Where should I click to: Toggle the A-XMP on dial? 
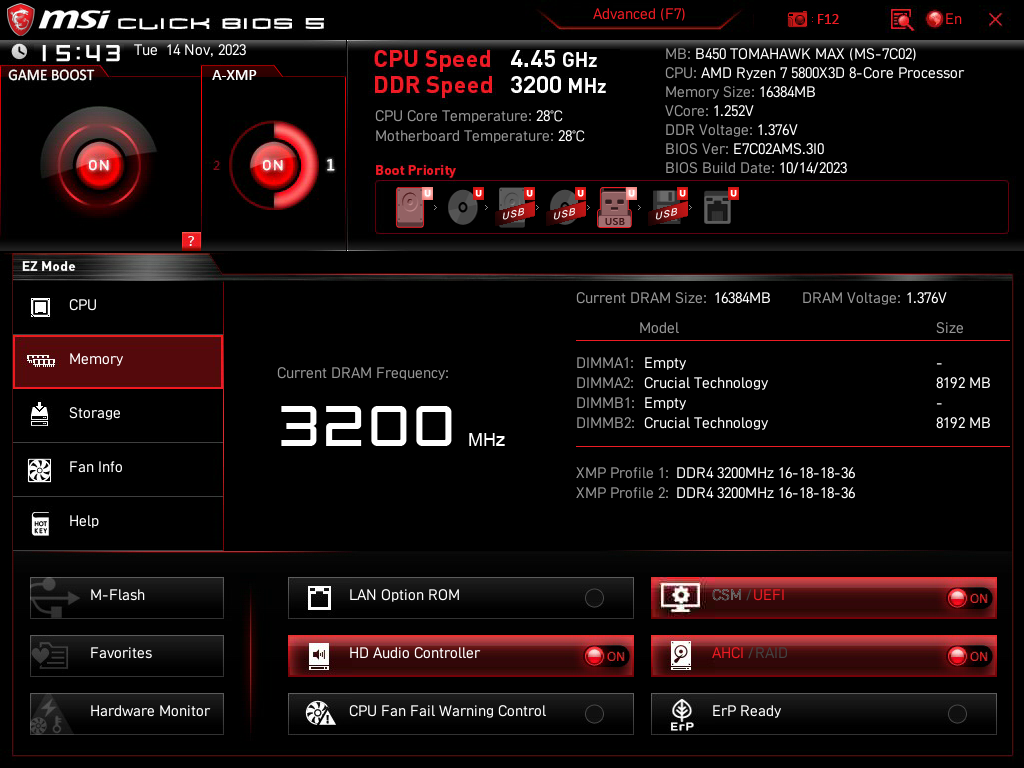point(273,165)
